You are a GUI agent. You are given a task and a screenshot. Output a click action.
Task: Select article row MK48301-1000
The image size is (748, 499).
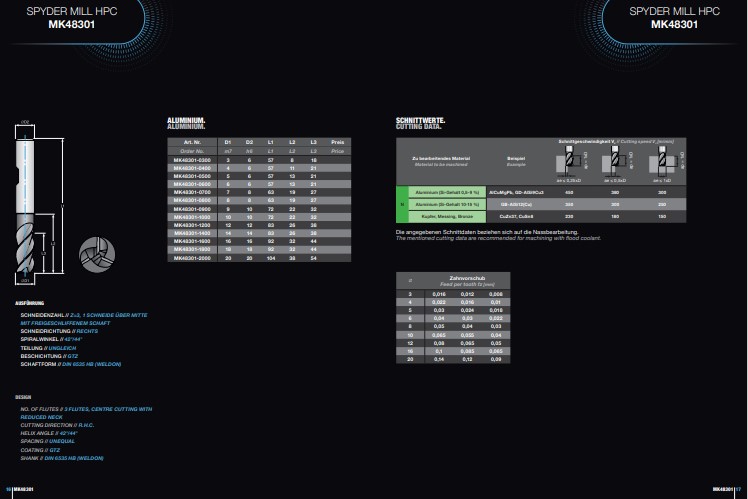259,218
